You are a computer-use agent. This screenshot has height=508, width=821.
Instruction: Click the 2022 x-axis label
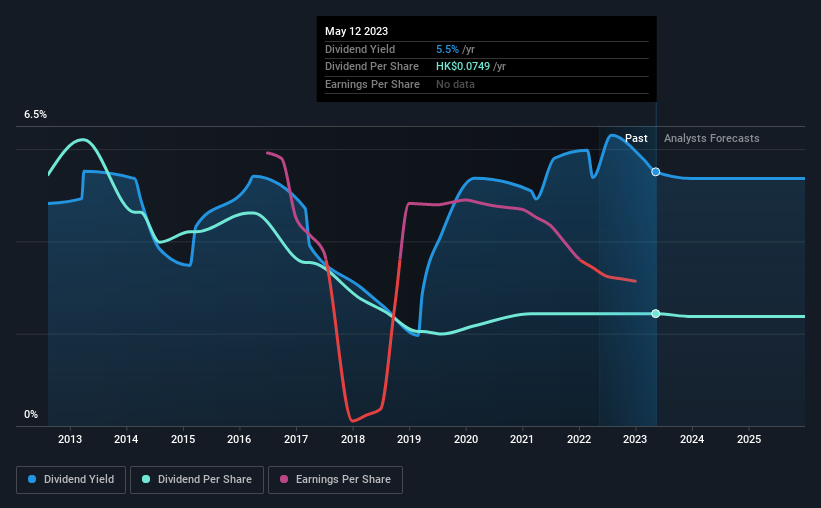pyautogui.click(x=579, y=439)
